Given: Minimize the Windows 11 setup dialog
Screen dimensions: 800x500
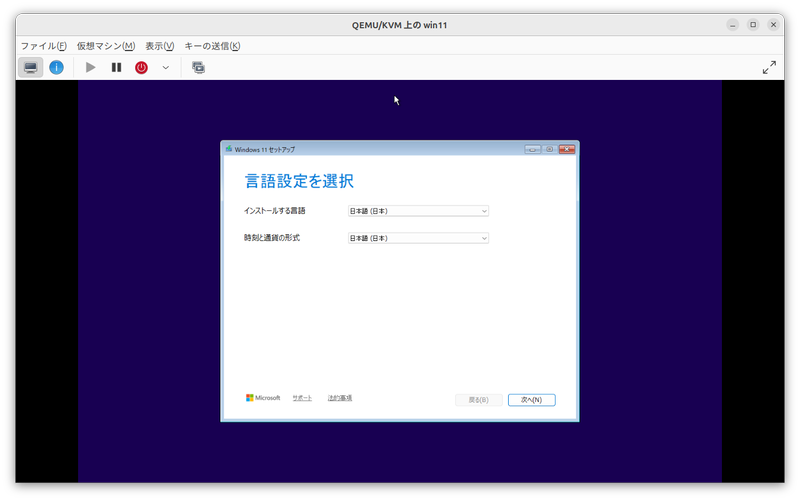Looking at the screenshot, I should pyautogui.click(x=532, y=149).
